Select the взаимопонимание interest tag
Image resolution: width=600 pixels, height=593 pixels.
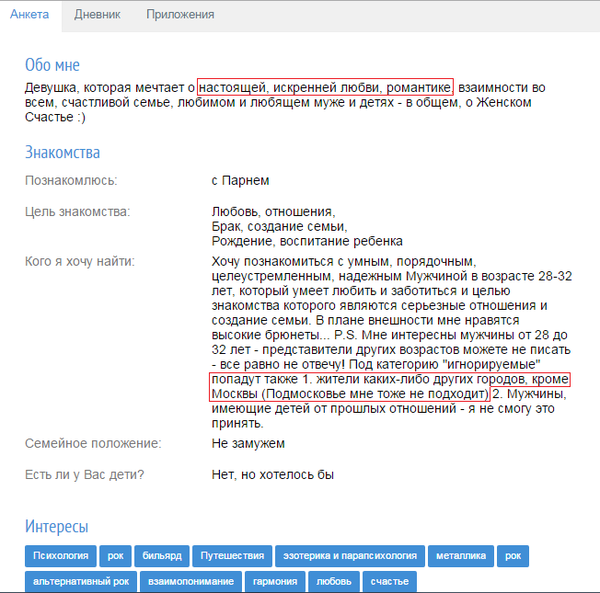[191, 581]
